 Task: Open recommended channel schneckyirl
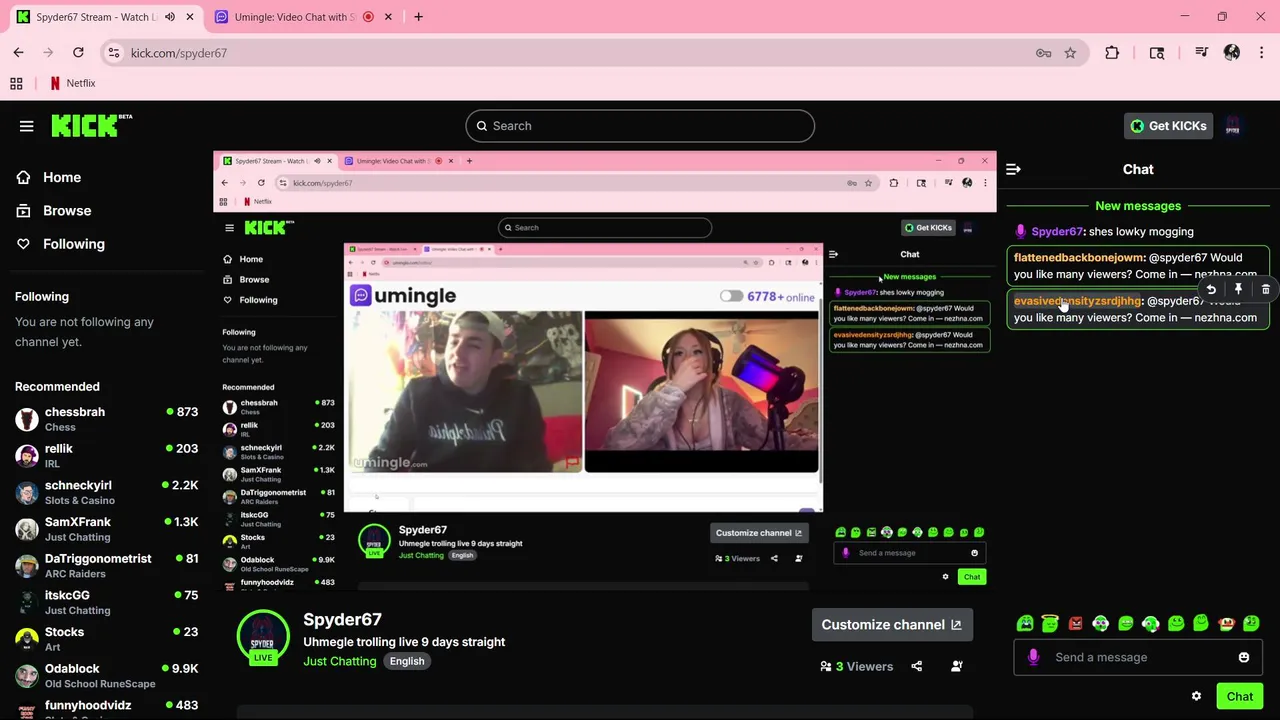[106, 492]
